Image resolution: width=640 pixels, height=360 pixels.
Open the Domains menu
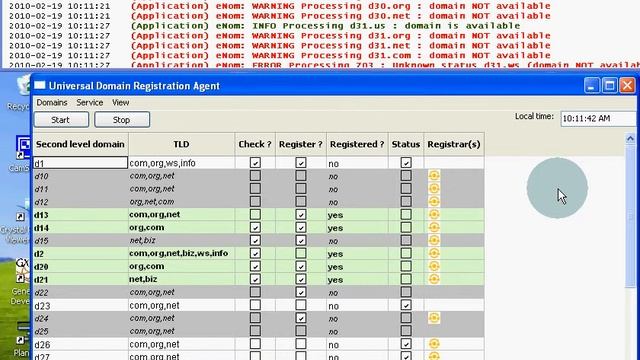pos(52,102)
